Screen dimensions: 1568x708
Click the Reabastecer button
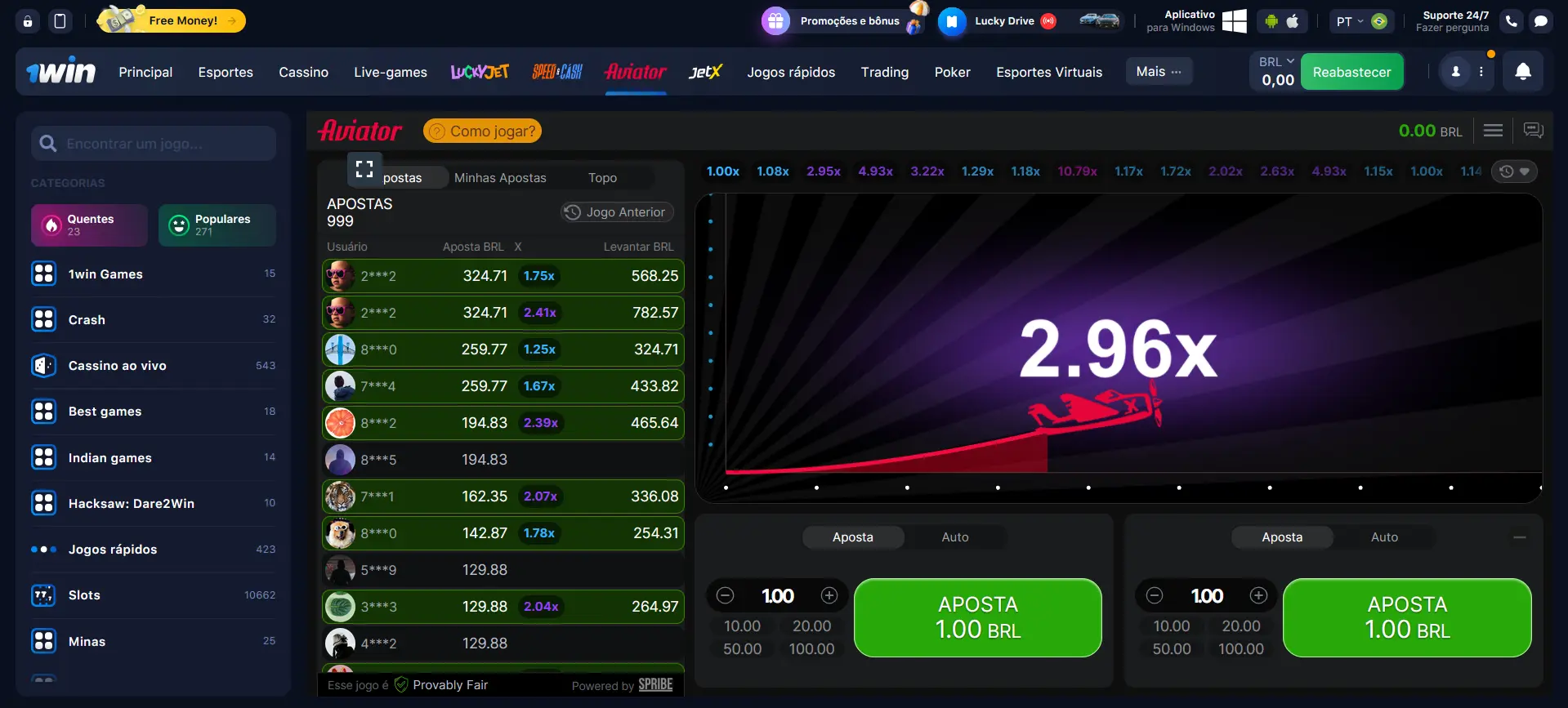tap(1351, 72)
